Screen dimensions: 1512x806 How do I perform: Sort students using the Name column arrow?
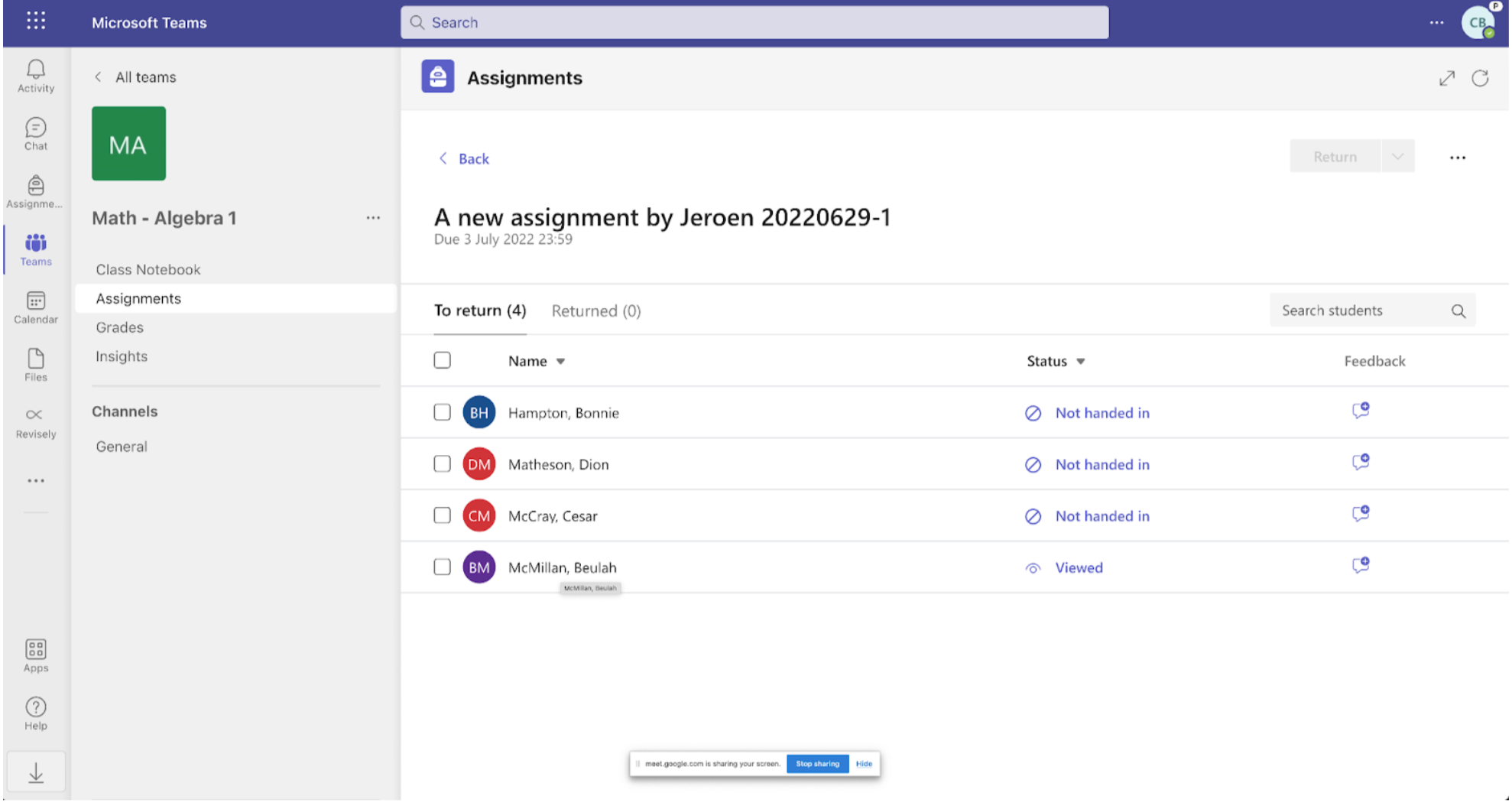(560, 362)
